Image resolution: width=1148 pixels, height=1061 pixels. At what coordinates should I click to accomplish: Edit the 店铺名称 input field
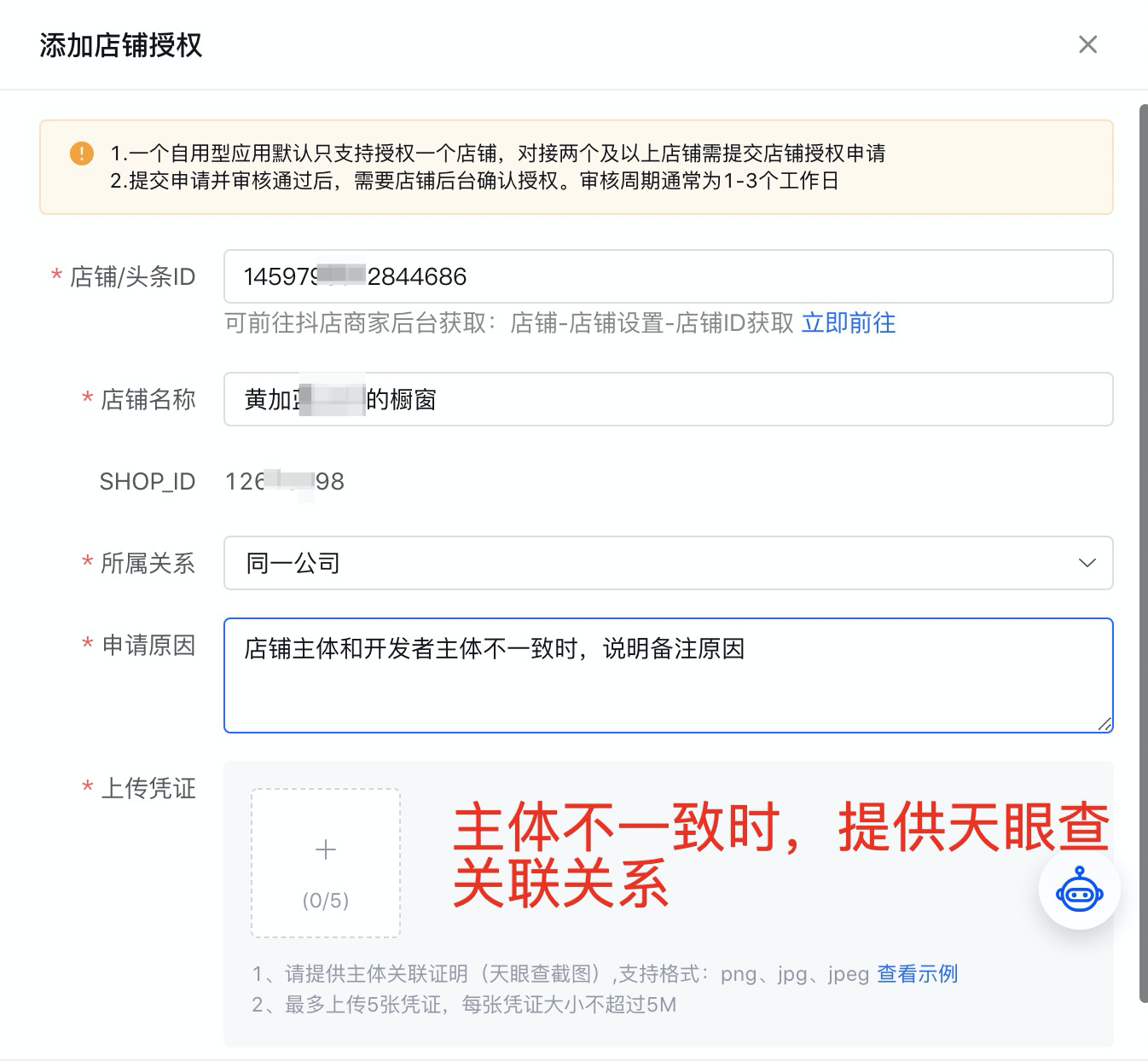pyautogui.click(x=668, y=399)
